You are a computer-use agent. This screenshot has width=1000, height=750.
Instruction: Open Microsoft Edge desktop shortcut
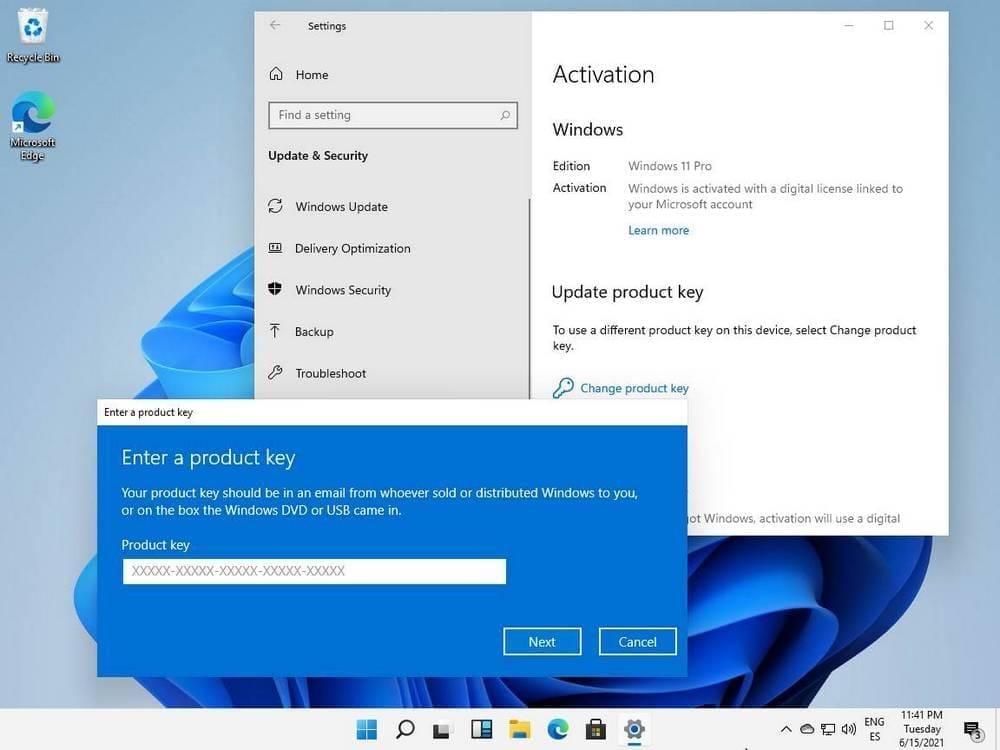pos(32,126)
